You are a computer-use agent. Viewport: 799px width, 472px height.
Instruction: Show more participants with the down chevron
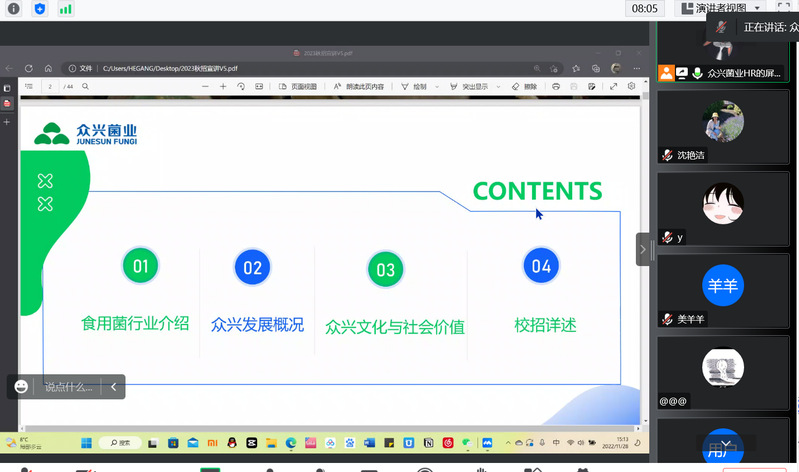click(x=726, y=443)
